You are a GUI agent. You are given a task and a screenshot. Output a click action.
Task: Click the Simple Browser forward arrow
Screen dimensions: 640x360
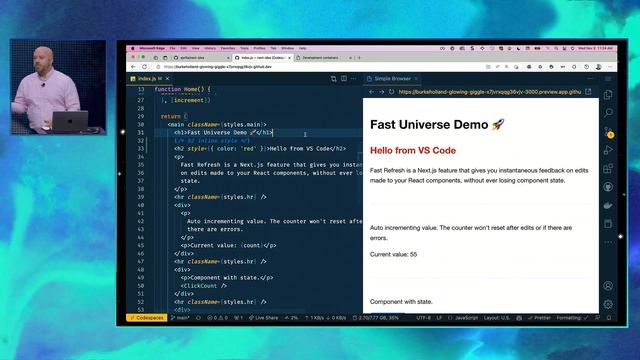[381, 92]
